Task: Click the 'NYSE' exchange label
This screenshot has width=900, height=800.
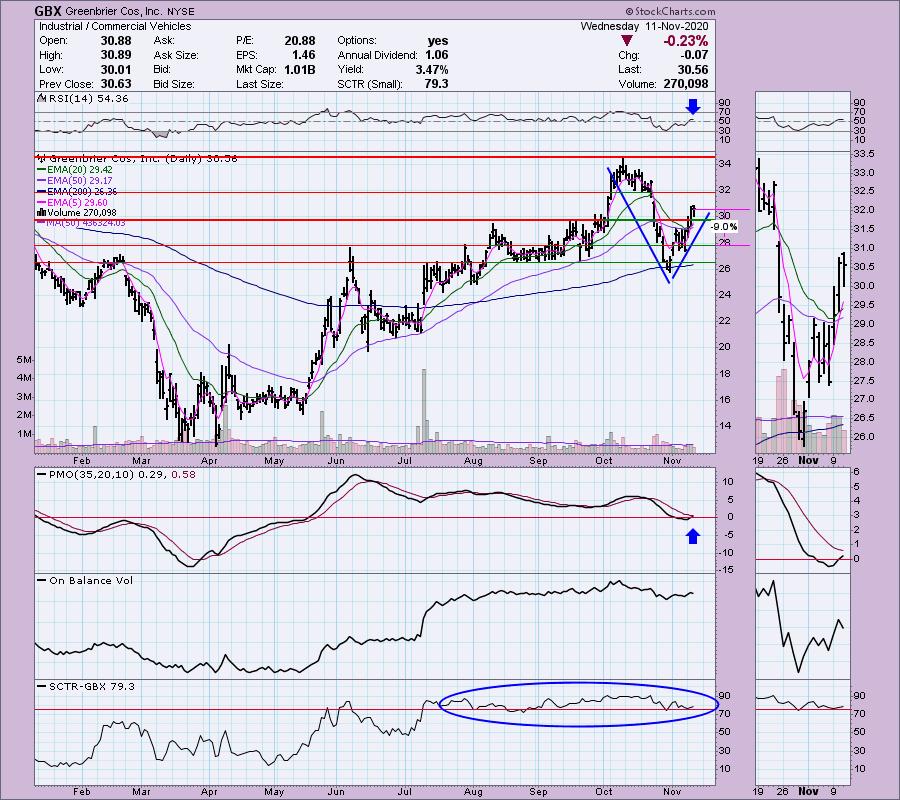Action: pyautogui.click(x=181, y=11)
